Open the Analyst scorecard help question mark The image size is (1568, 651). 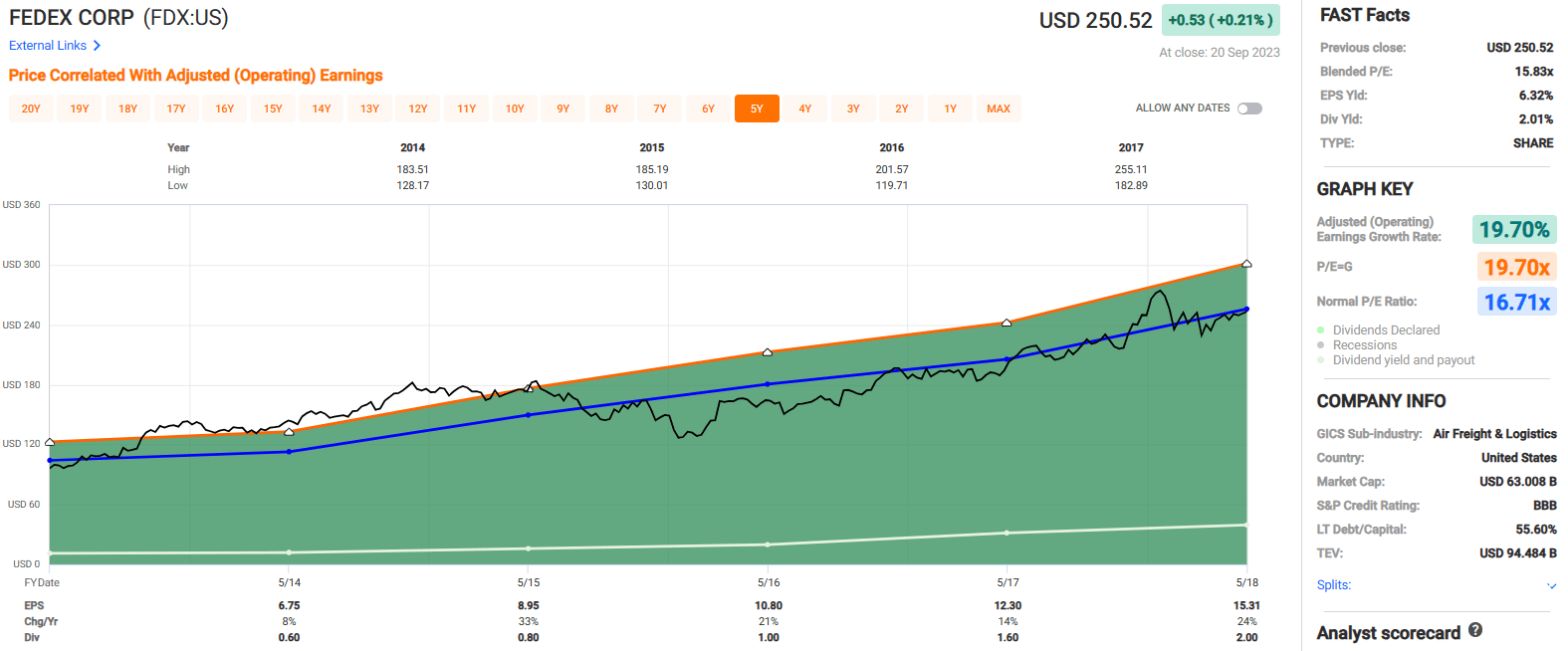(x=1475, y=630)
